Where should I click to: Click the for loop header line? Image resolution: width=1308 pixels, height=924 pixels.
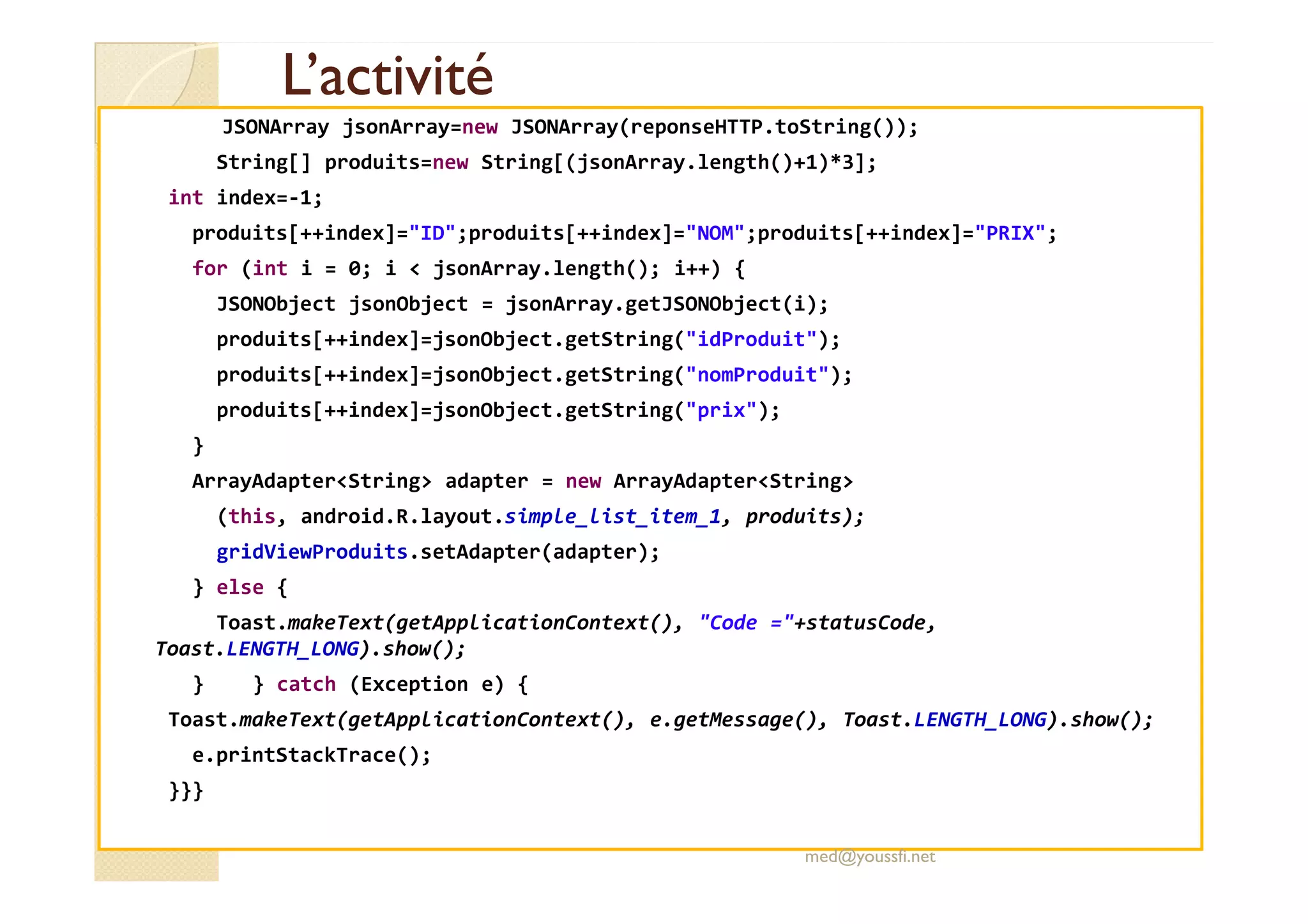pos(468,269)
